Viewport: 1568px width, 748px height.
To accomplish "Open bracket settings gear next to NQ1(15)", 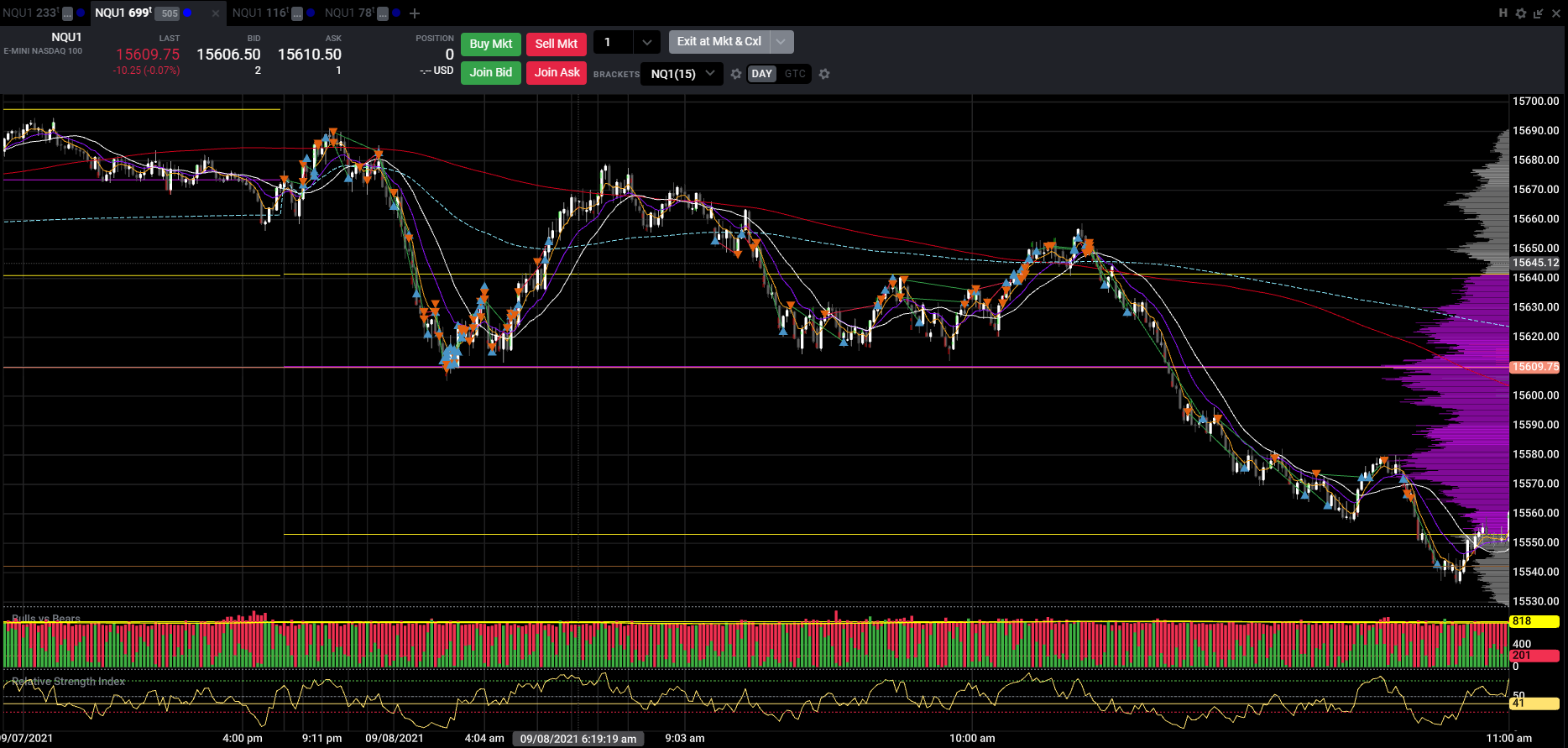I will pyautogui.click(x=736, y=74).
